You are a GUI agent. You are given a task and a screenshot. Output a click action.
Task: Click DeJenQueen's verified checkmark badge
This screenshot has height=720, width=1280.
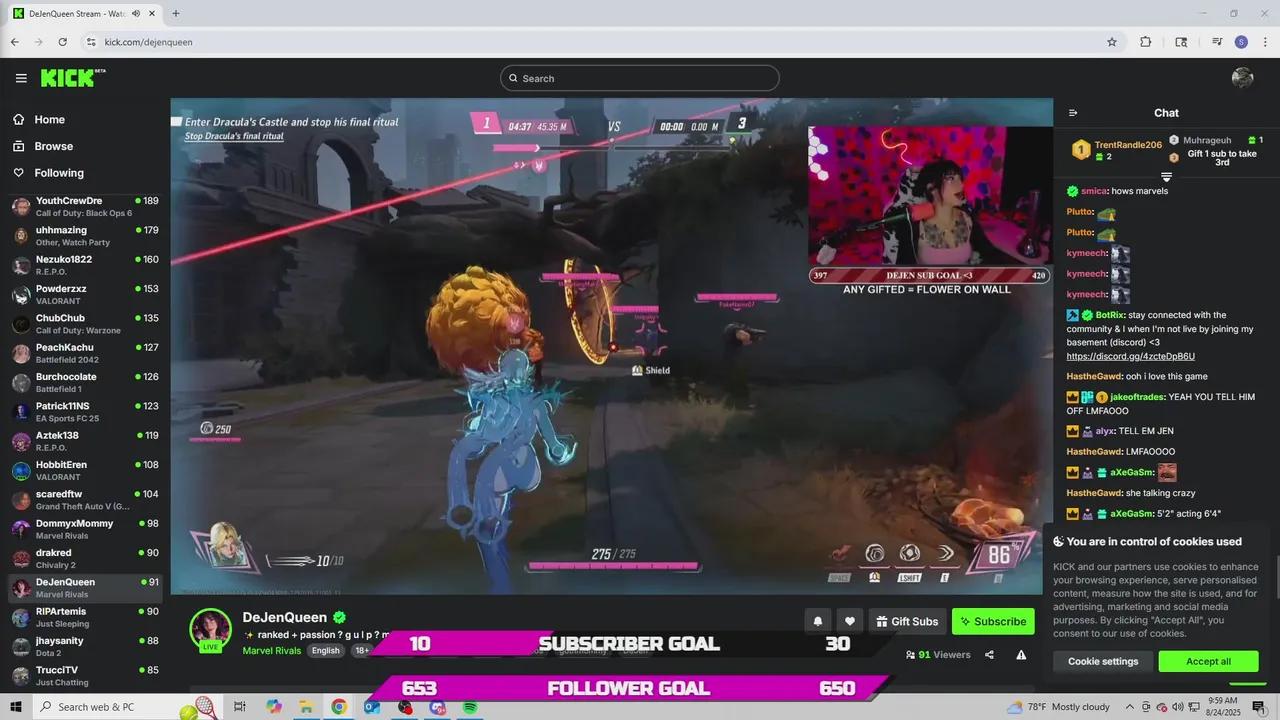point(340,617)
